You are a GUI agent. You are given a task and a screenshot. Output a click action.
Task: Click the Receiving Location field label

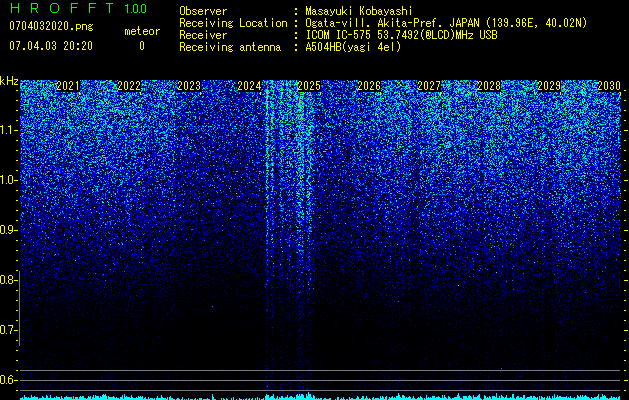point(233,23)
